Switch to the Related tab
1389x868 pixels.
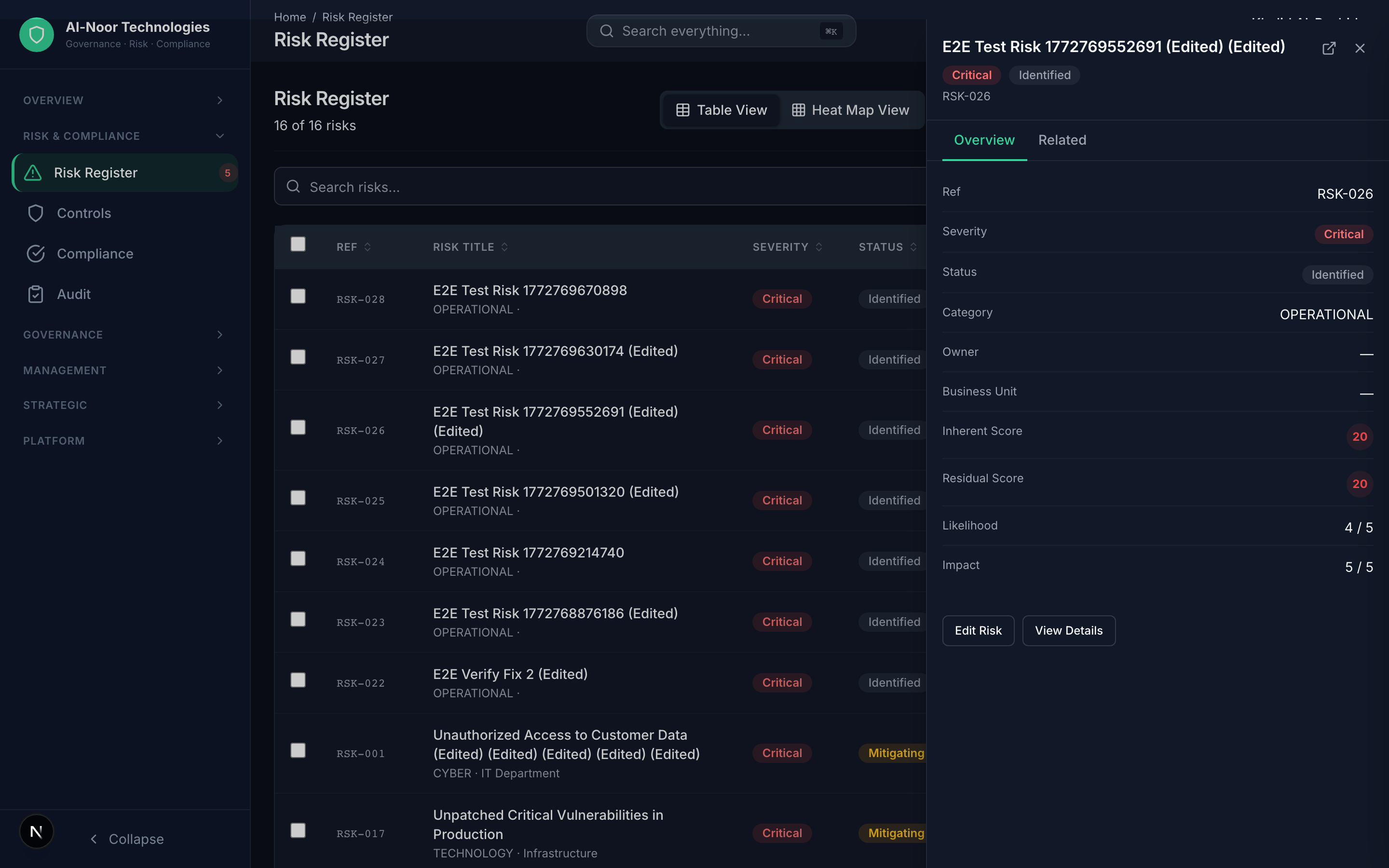point(1062,140)
